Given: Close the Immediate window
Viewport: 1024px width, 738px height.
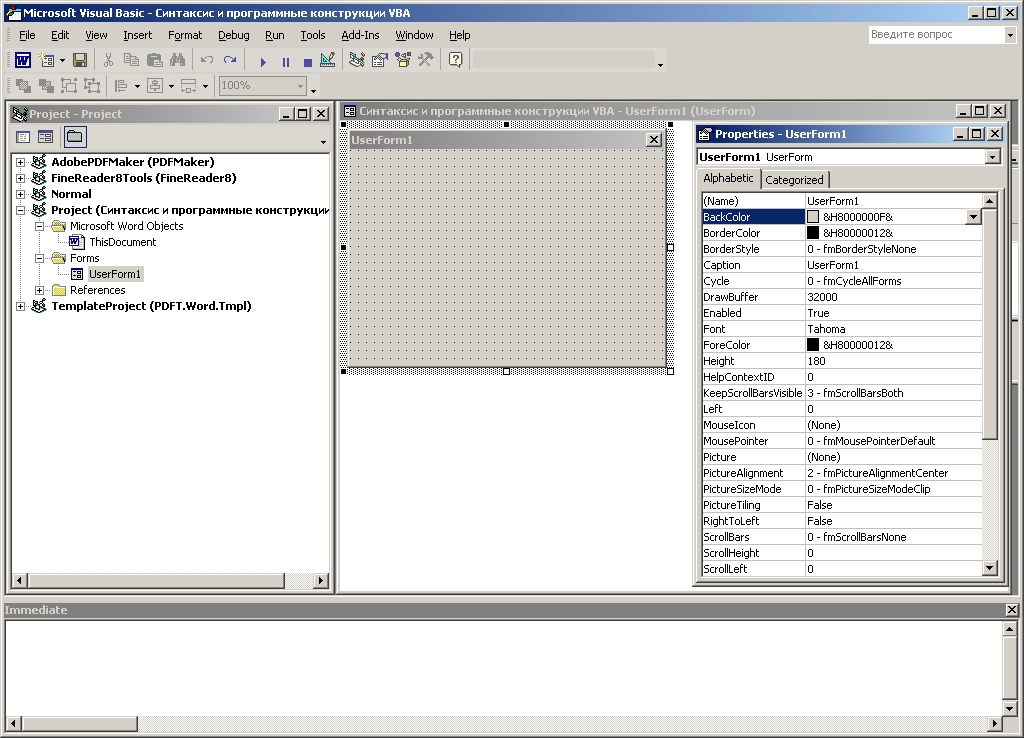Looking at the screenshot, I should (x=1012, y=610).
